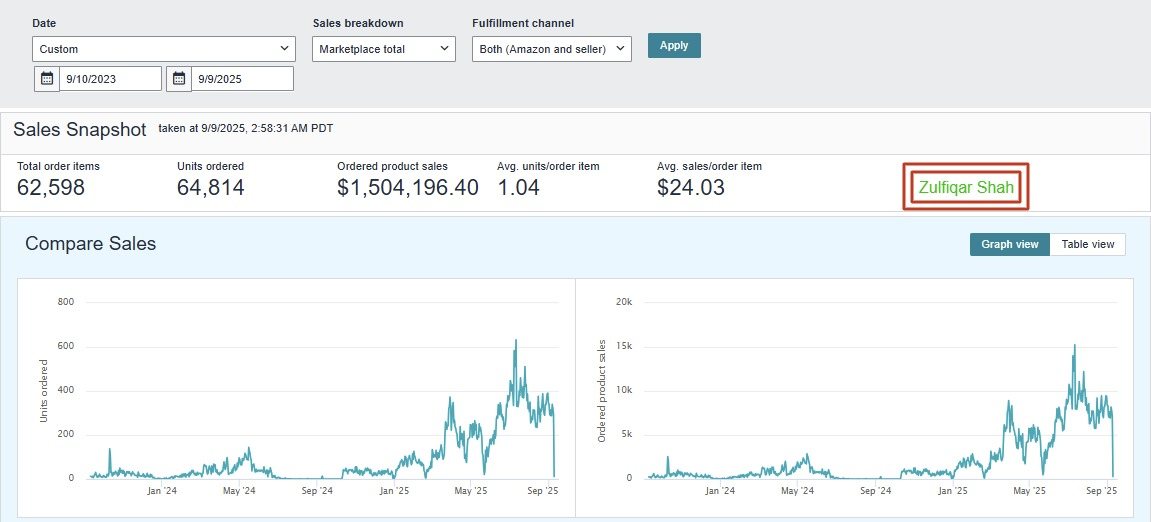Click the end date field 9/9/2025
1151x522 pixels.
(242, 79)
